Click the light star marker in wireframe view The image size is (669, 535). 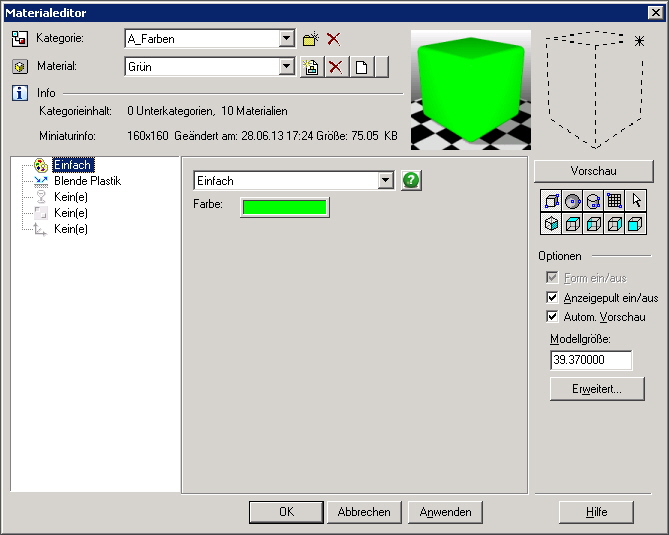[x=639, y=41]
